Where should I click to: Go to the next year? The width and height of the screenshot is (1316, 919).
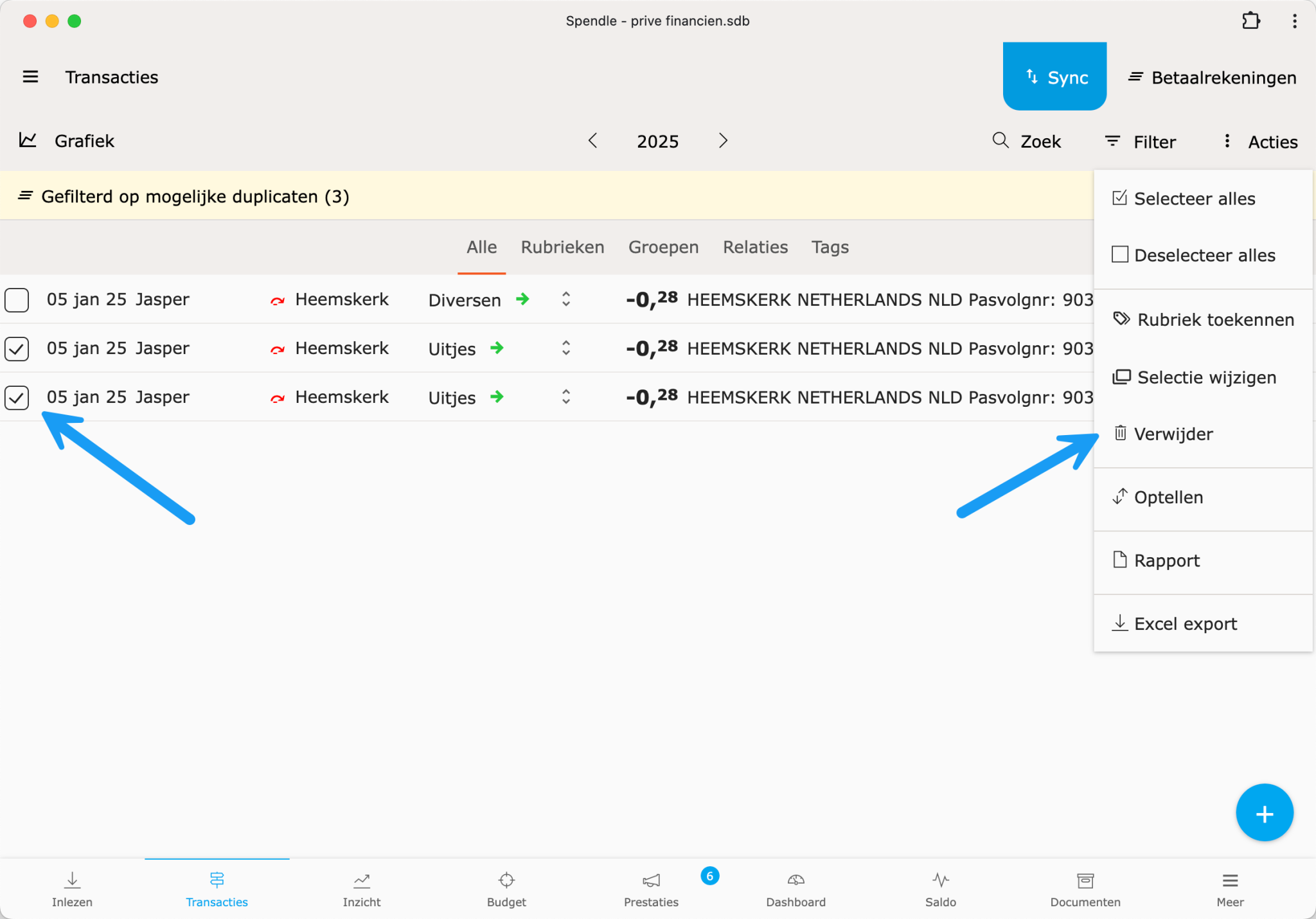pyautogui.click(x=723, y=141)
